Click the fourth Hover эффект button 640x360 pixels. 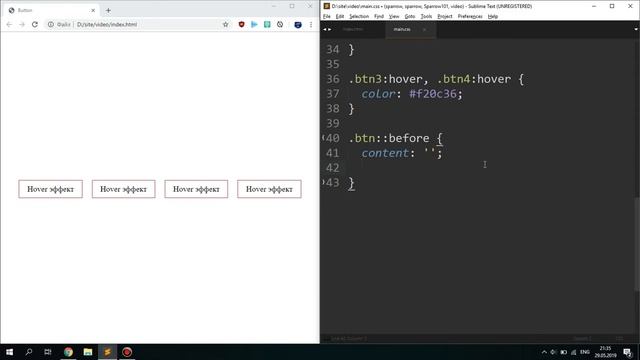point(269,189)
